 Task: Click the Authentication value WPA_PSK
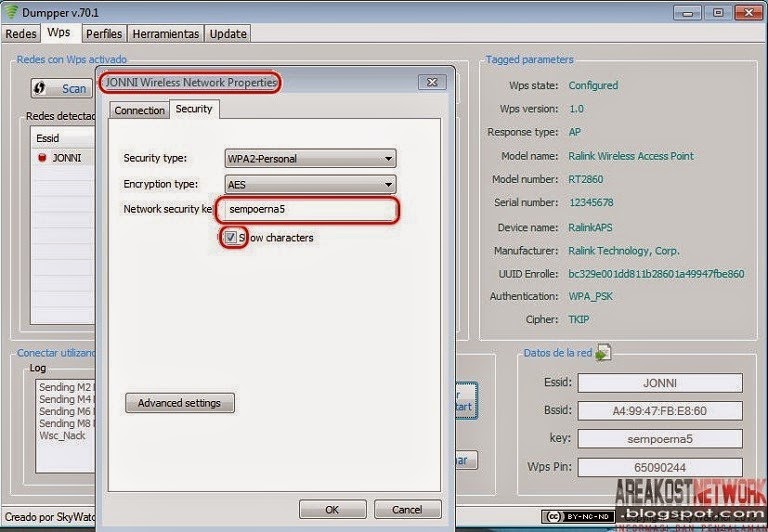pos(590,296)
